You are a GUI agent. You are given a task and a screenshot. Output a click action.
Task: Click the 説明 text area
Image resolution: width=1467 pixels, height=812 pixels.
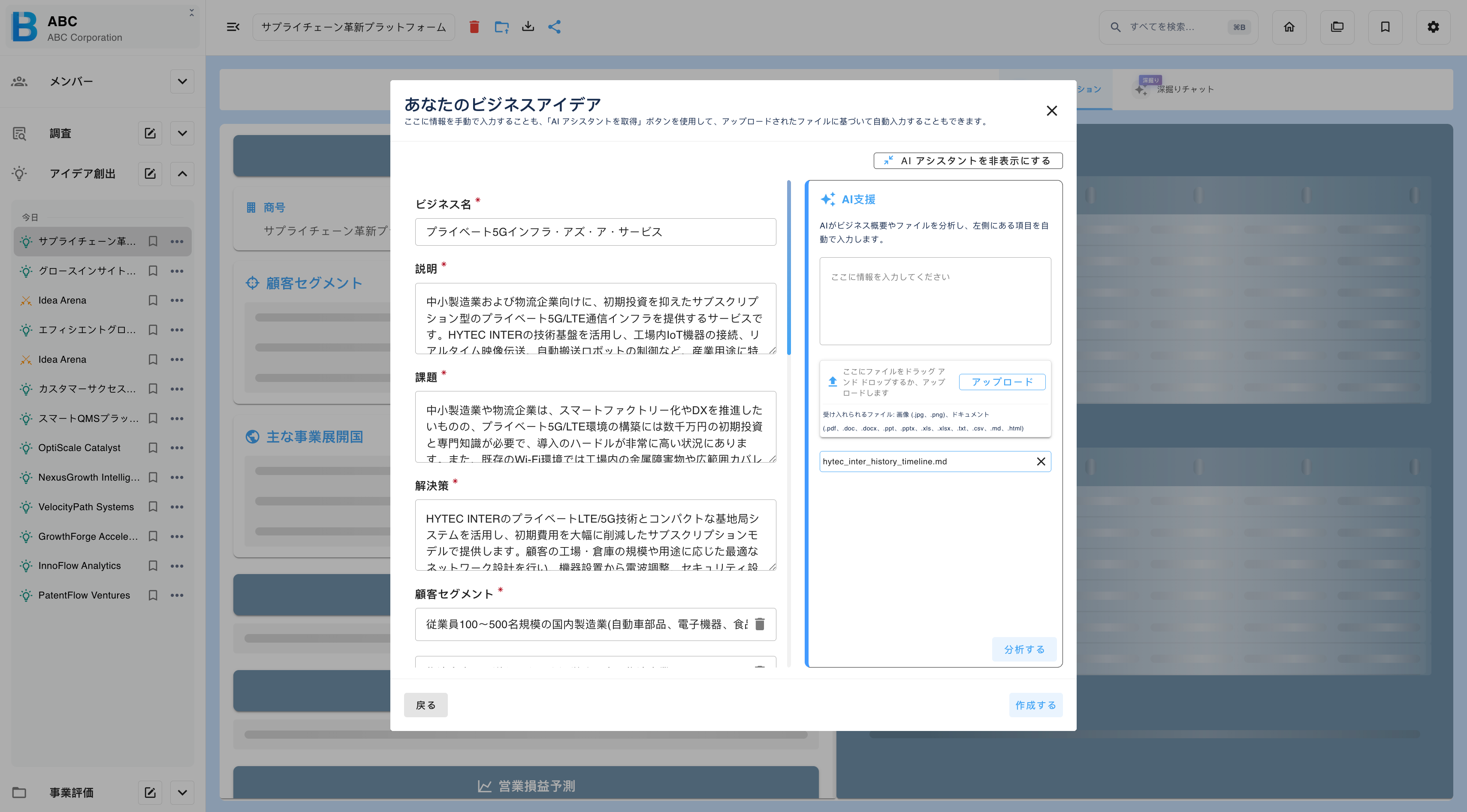(x=595, y=318)
